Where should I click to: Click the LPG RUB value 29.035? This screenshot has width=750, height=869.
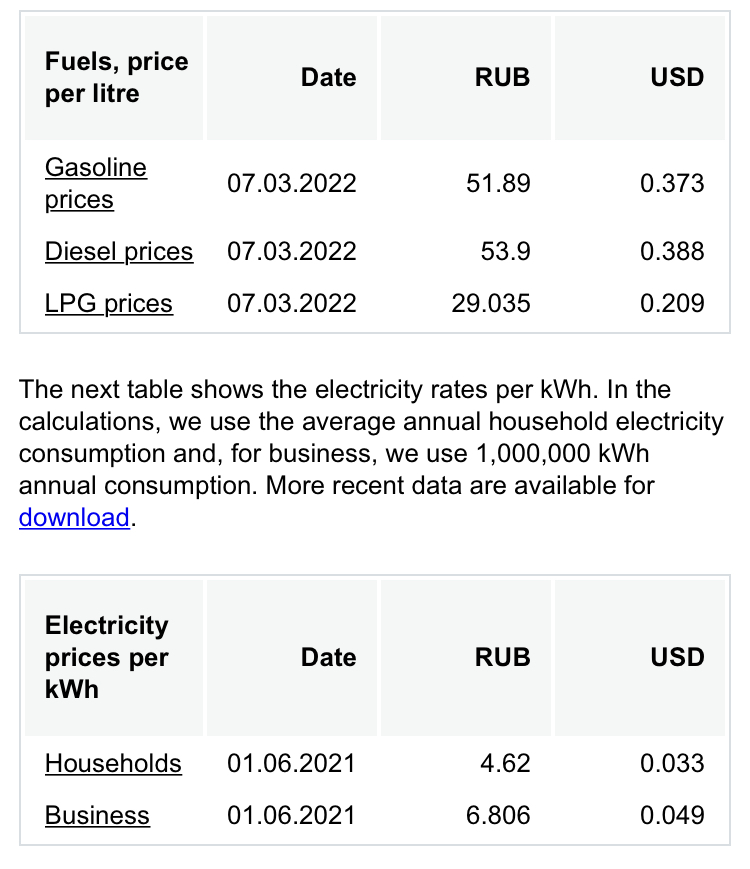click(x=491, y=304)
